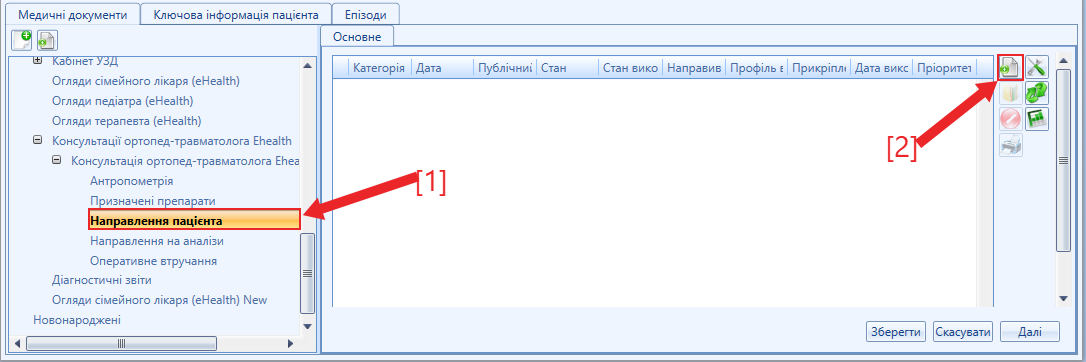Click the Зберегти button
The image size is (1086, 362).
(x=896, y=332)
